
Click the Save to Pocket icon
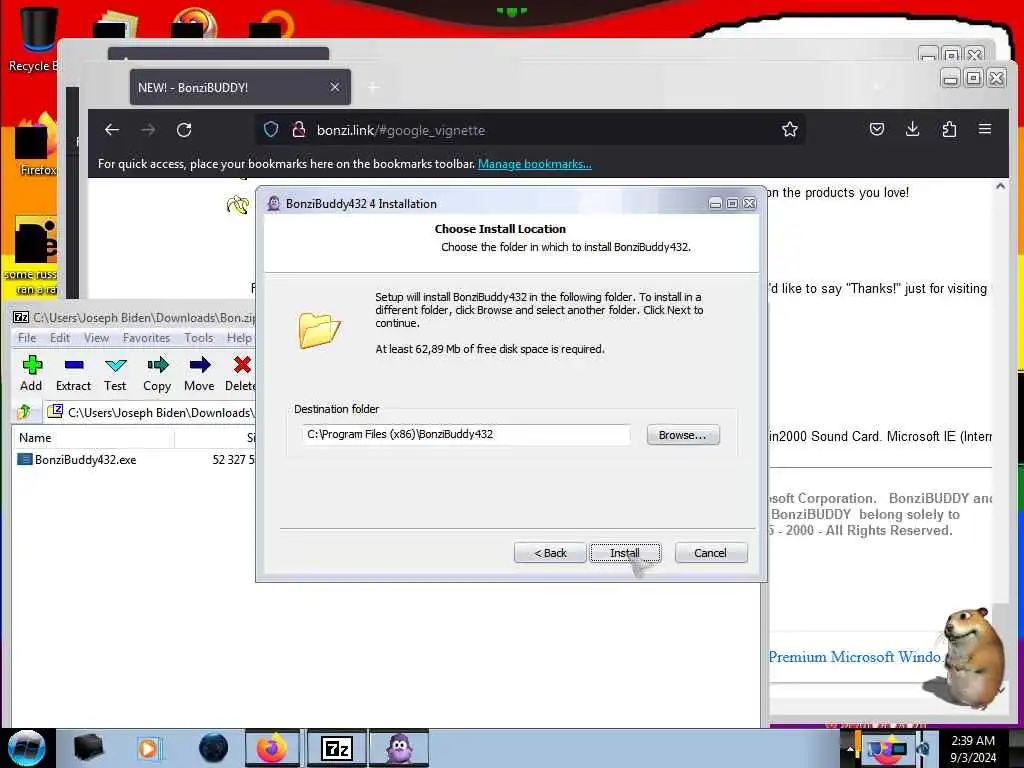point(877,129)
